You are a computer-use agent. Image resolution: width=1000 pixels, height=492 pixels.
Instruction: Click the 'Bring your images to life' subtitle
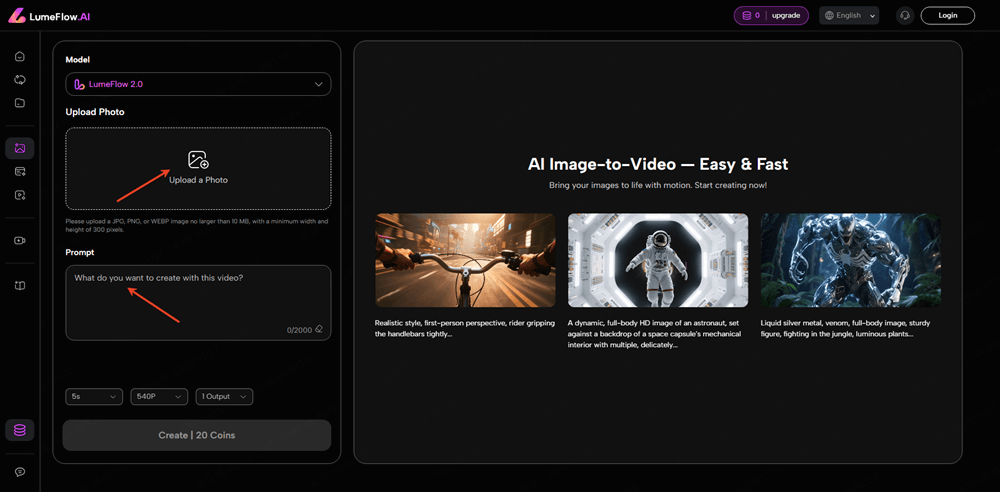coord(658,185)
